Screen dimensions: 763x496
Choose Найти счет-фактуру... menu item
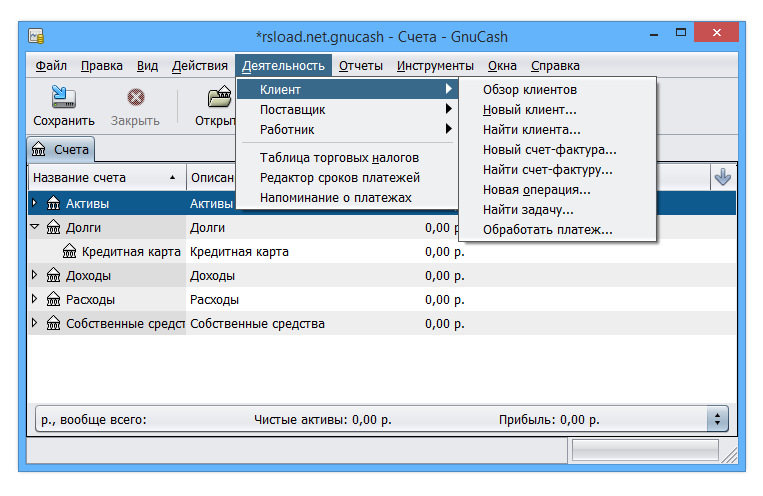tap(558, 169)
